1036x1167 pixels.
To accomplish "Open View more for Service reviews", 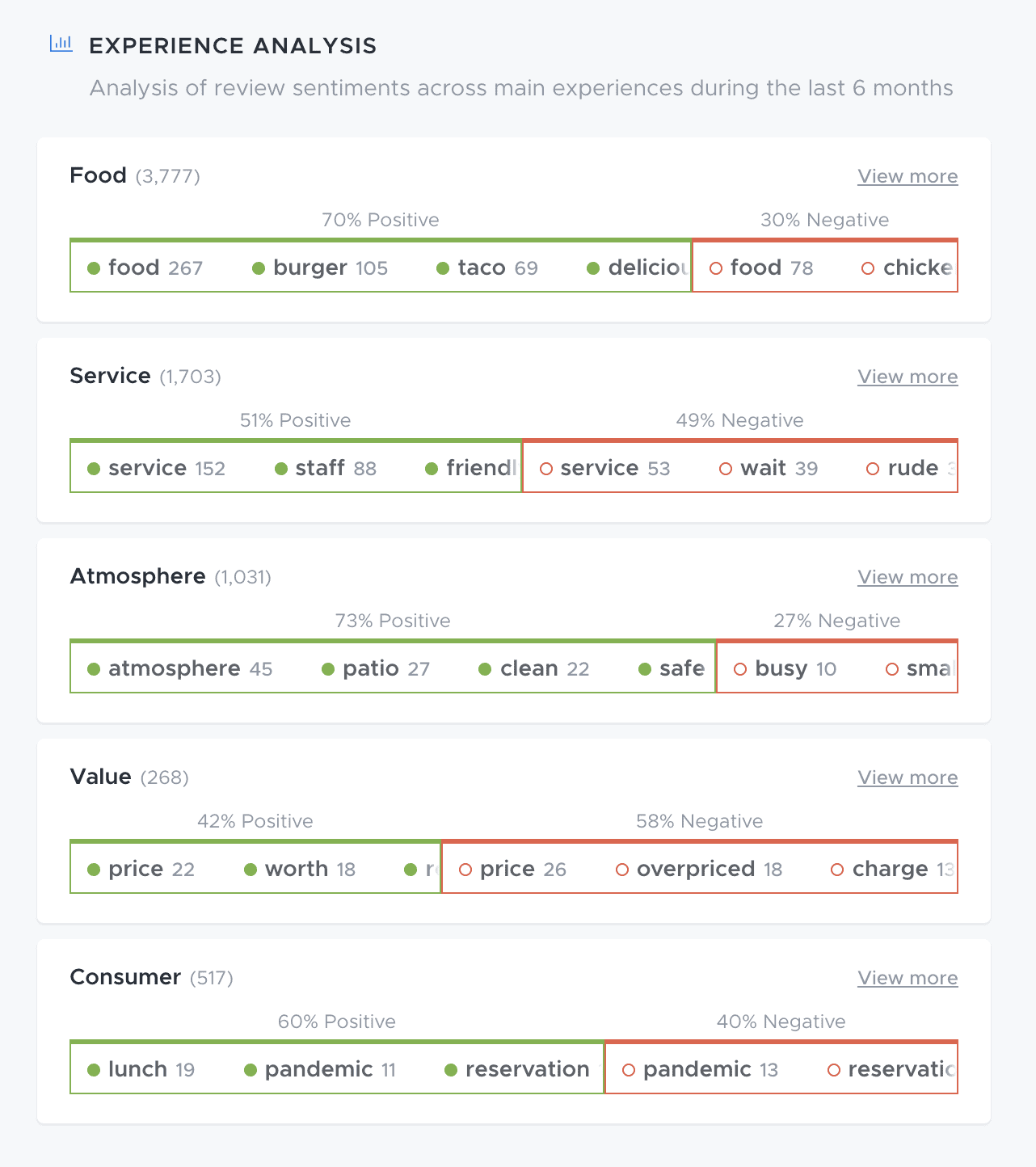I will point(907,377).
